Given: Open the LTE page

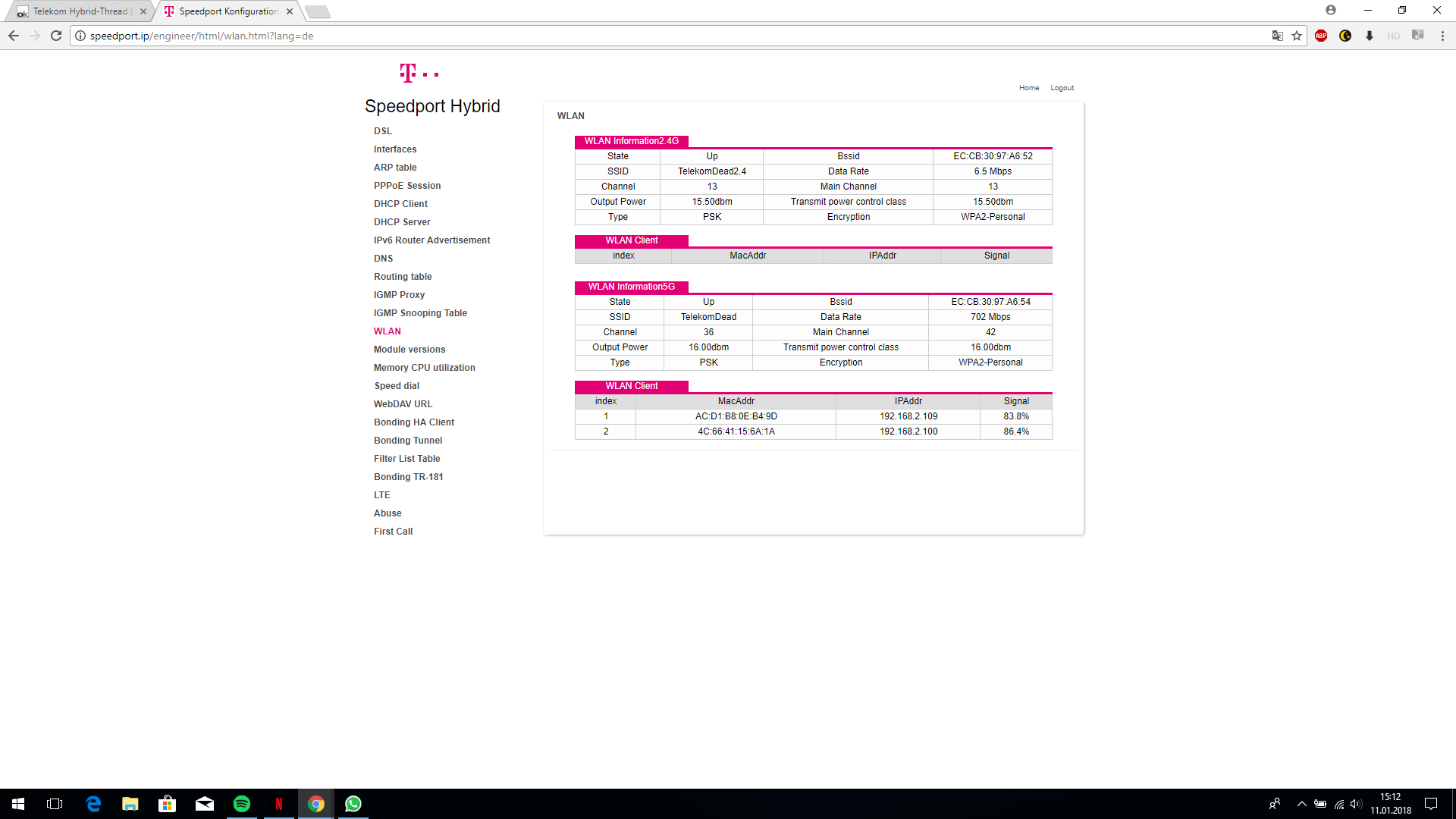Looking at the screenshot, I should pos(382,495).
